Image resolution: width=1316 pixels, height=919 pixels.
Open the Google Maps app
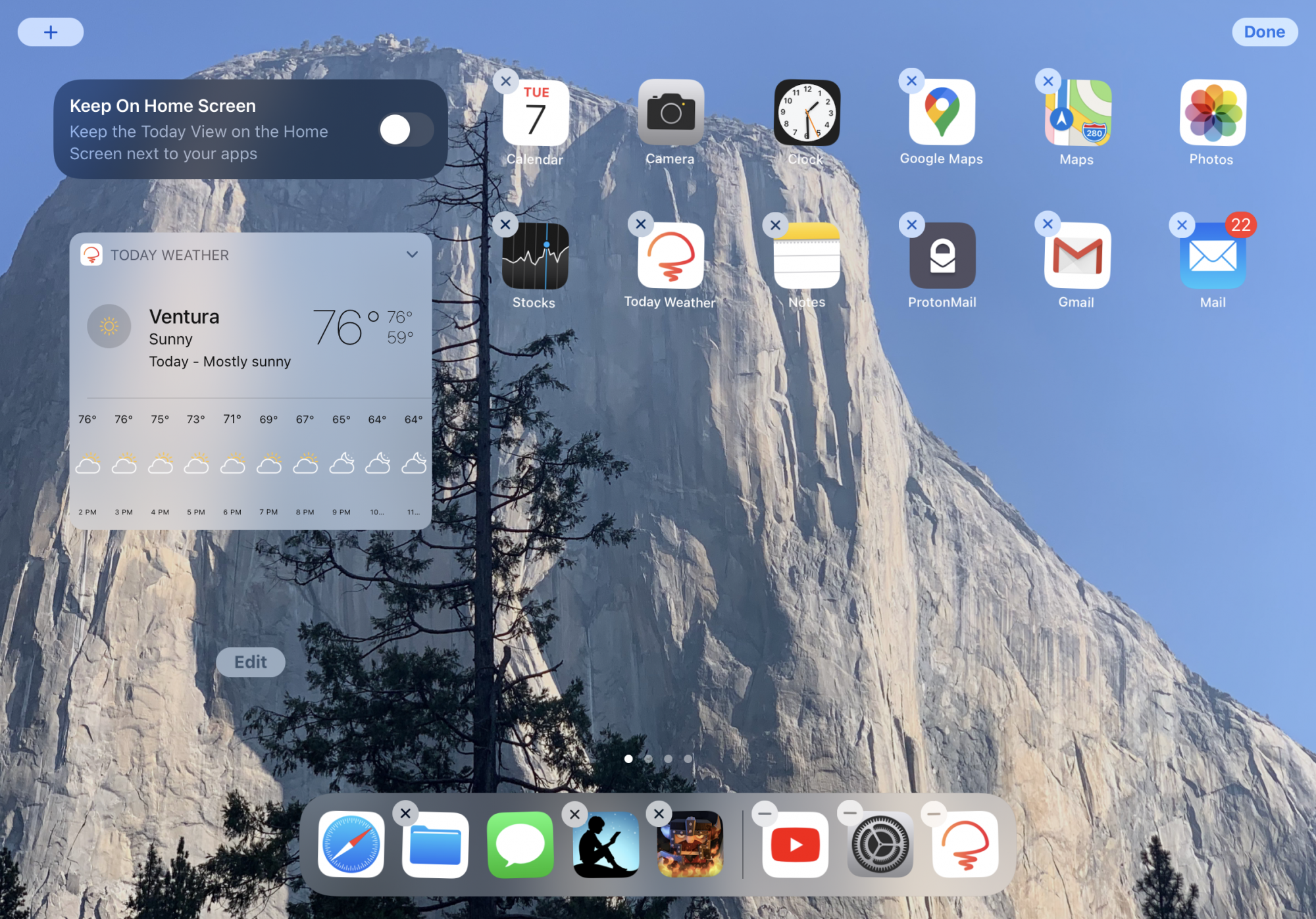(x=942, y=112)
